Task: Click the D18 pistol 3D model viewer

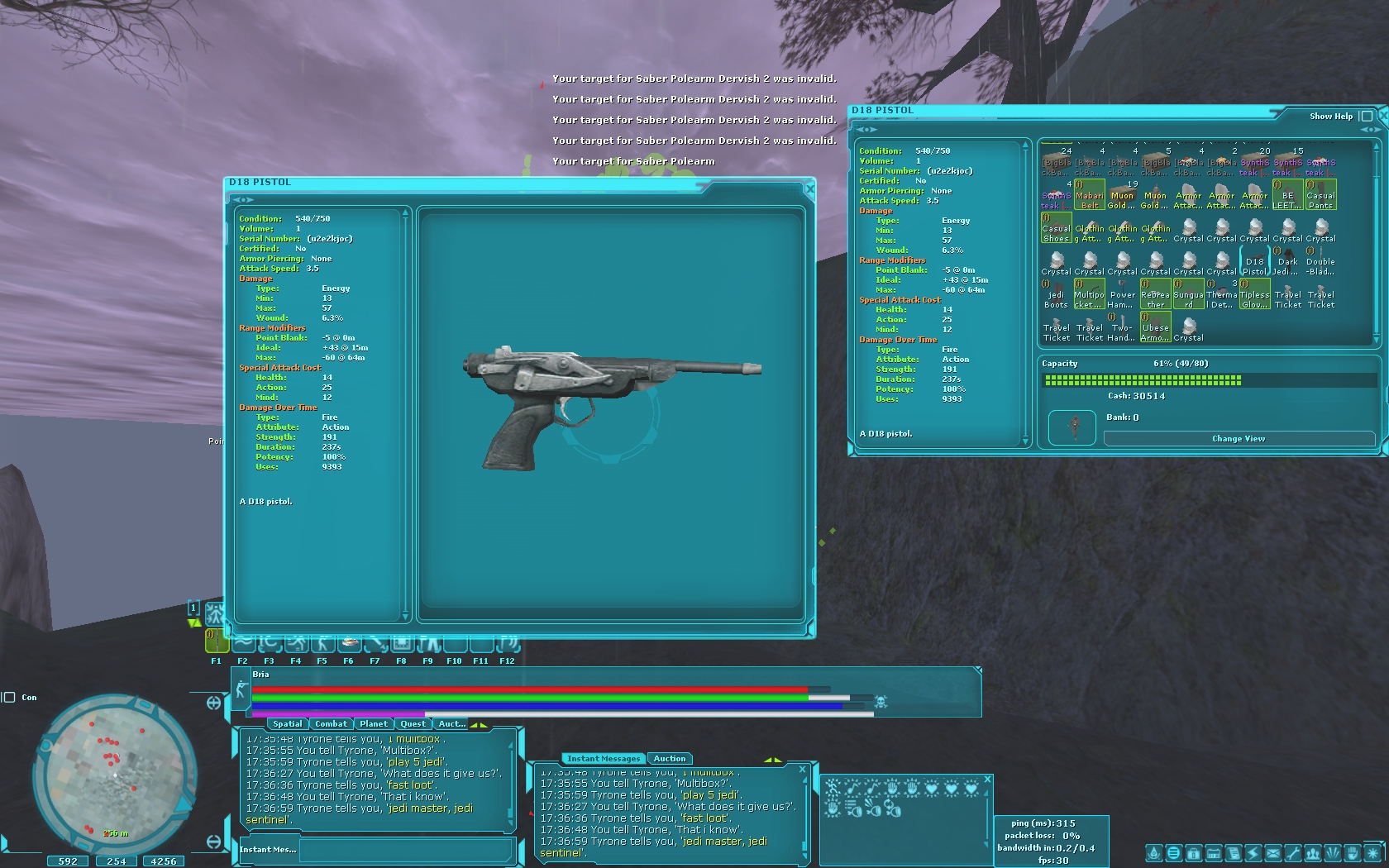Action: point(611,413)
